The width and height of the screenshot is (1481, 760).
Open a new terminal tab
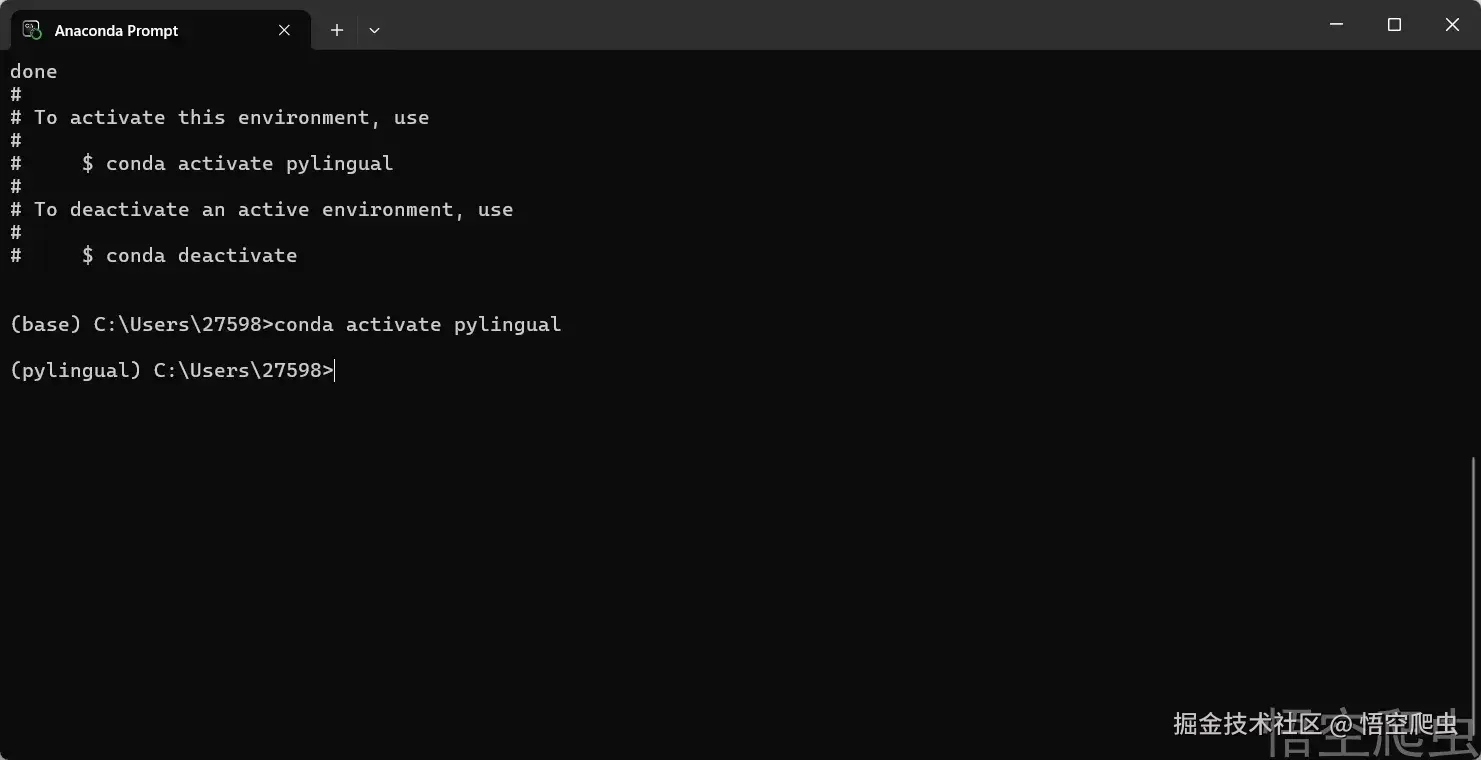pyautogui.click(x=337, y=30)
